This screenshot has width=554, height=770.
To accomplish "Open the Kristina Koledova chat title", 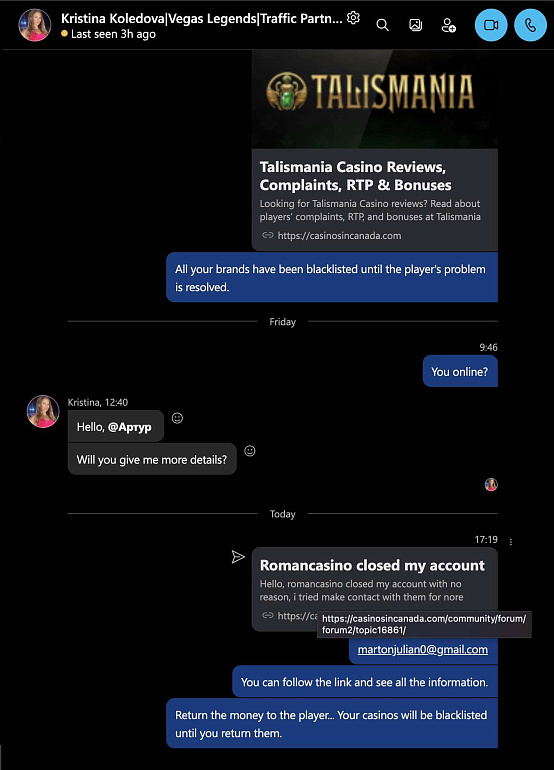I will 202,19.
